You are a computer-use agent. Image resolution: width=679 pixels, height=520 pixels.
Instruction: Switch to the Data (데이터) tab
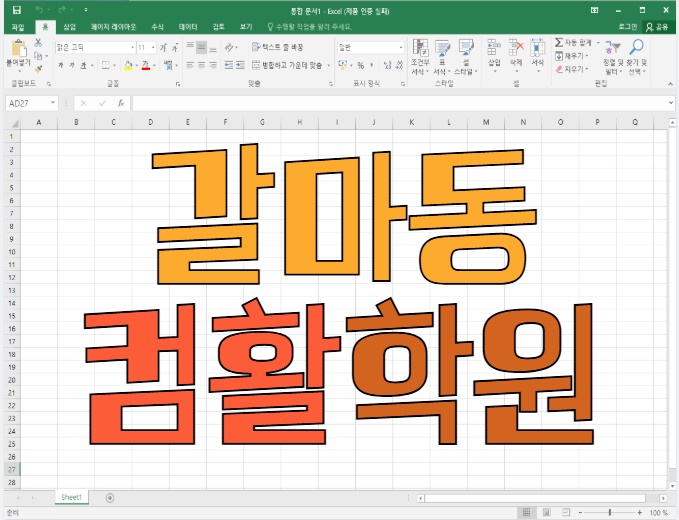(x=188, y=27)
